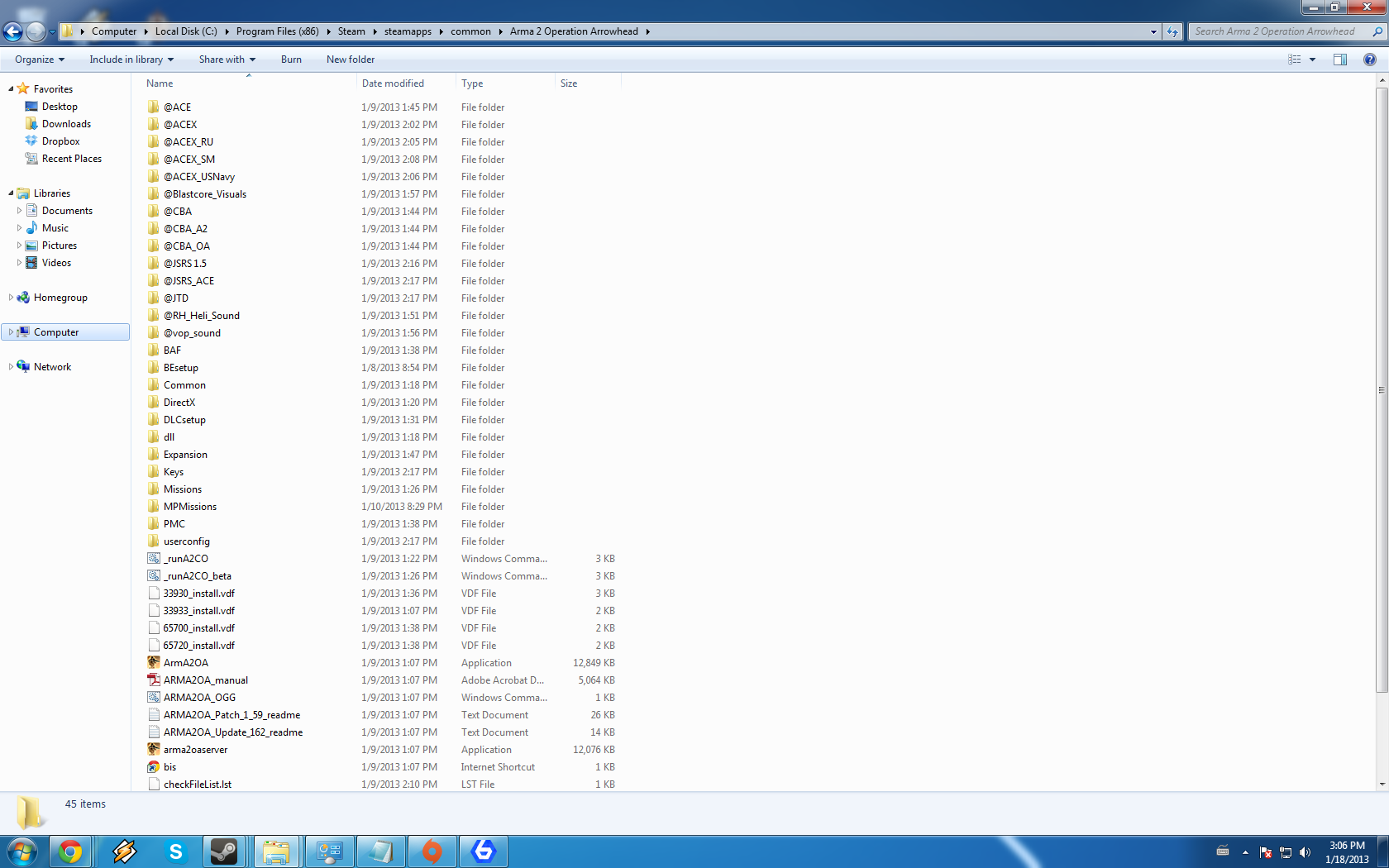Click the steamapps breadcrumb

pyautogui.click(x=408, y=31)
